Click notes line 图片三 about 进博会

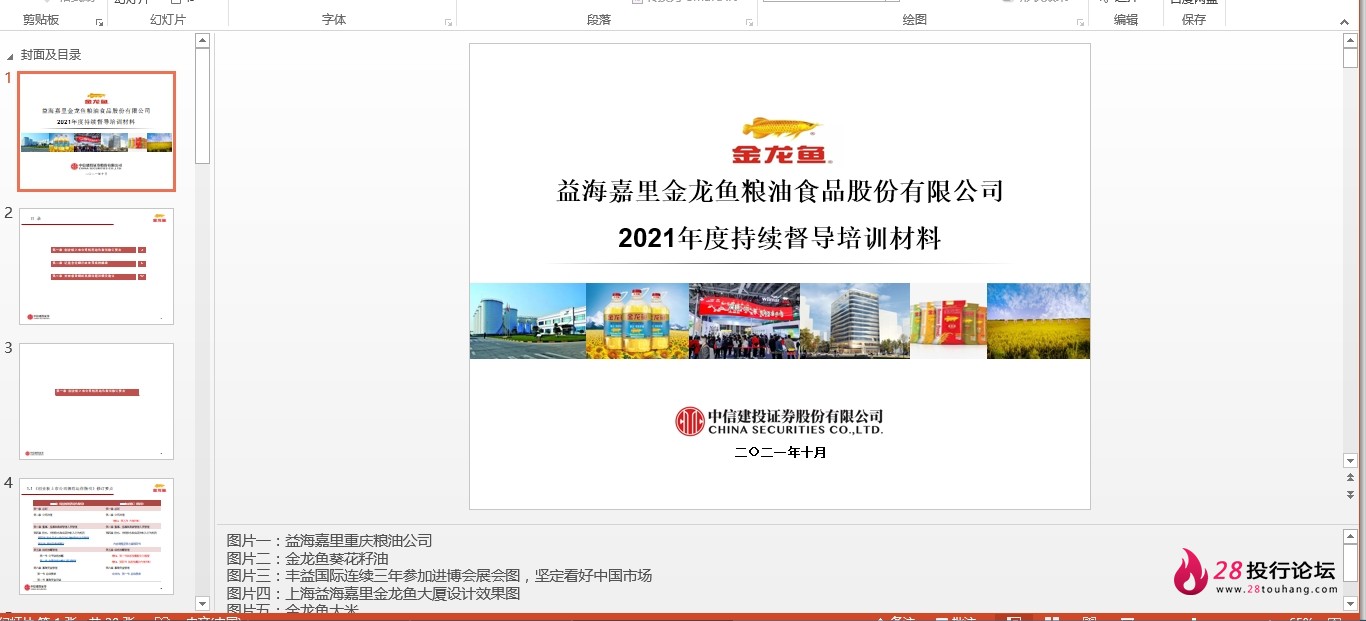click(439, 576)
